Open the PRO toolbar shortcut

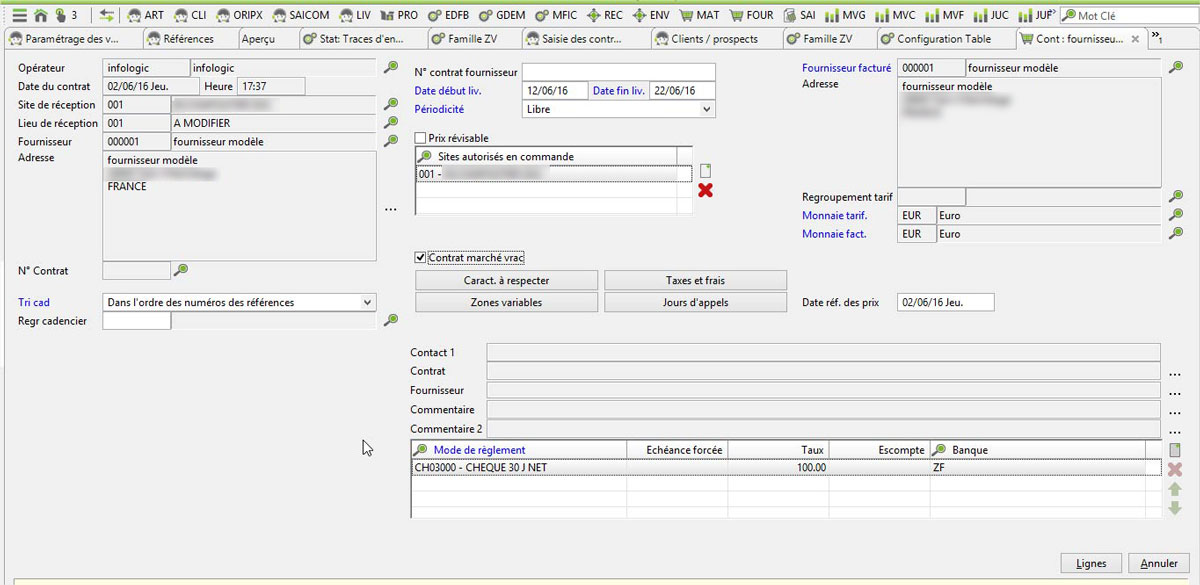tap(400, 15)
